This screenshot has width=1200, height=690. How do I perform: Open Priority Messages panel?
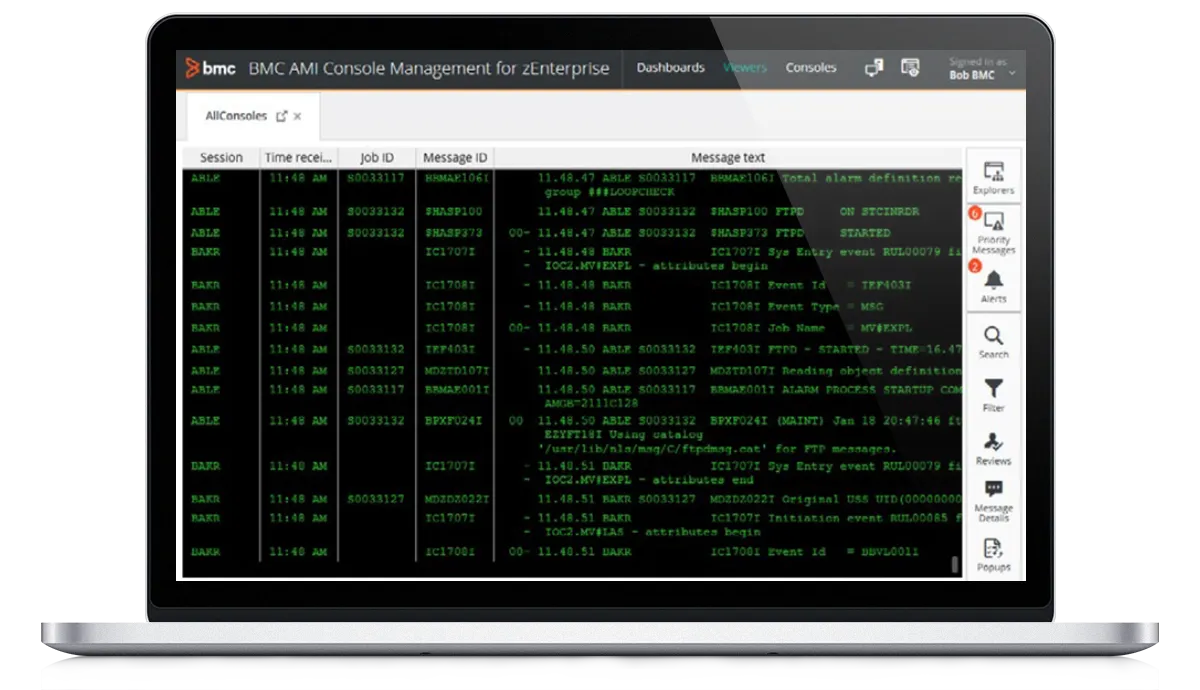993,231
